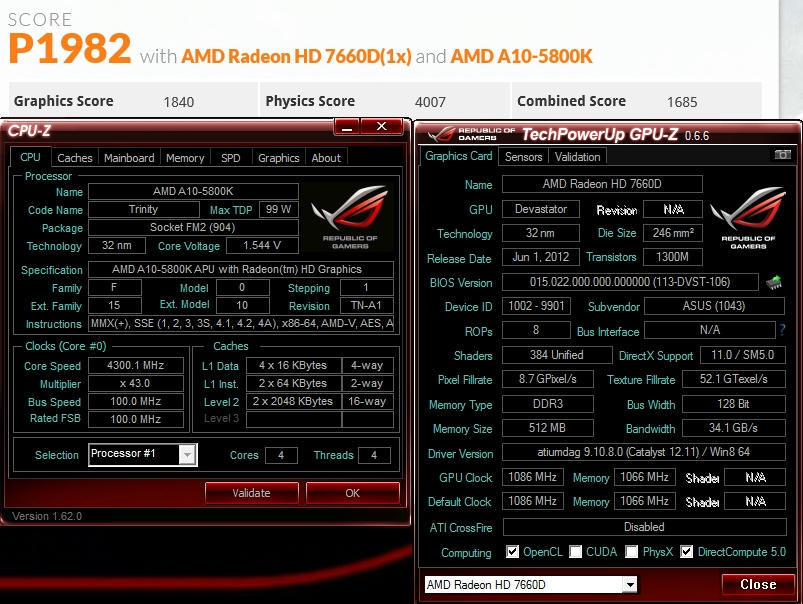Click the Revision value TN-A1

tap(367, 306)
